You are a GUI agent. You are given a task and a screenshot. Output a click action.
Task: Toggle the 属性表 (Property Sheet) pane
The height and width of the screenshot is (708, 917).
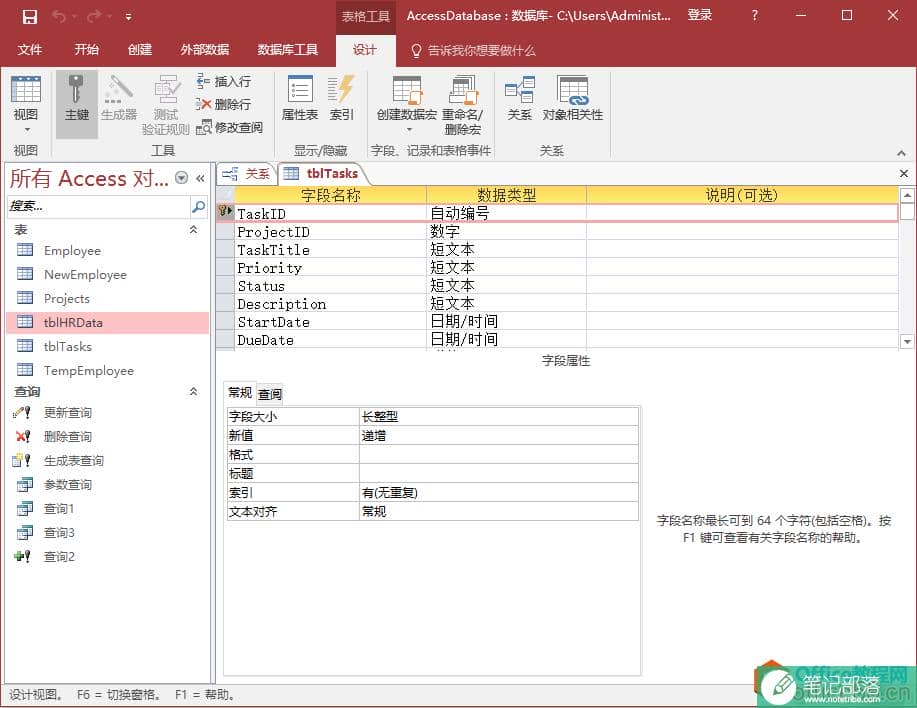tap(300, 98)
